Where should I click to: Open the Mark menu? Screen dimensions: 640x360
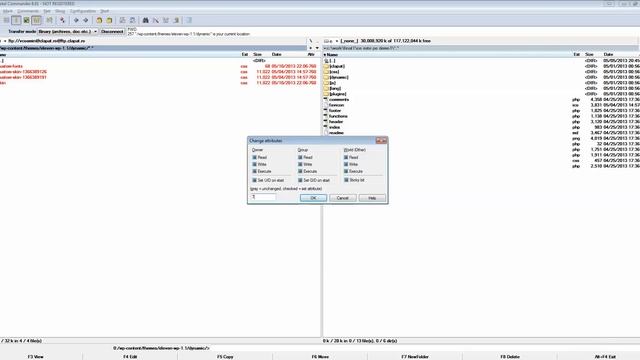8,11
